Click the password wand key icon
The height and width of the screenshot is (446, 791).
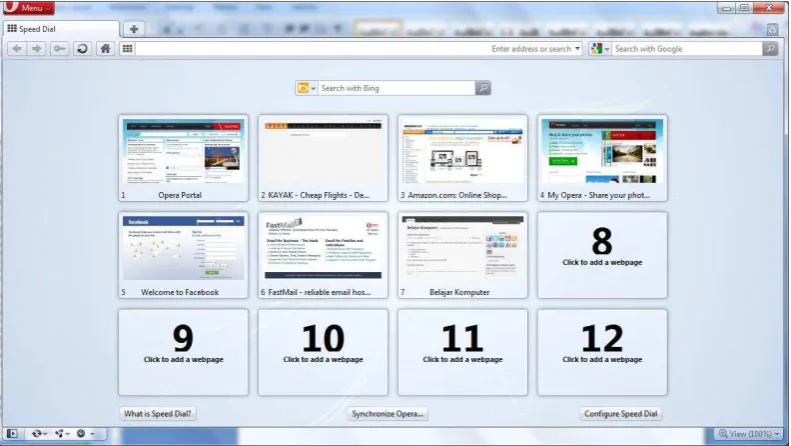[x=60, y=48]
